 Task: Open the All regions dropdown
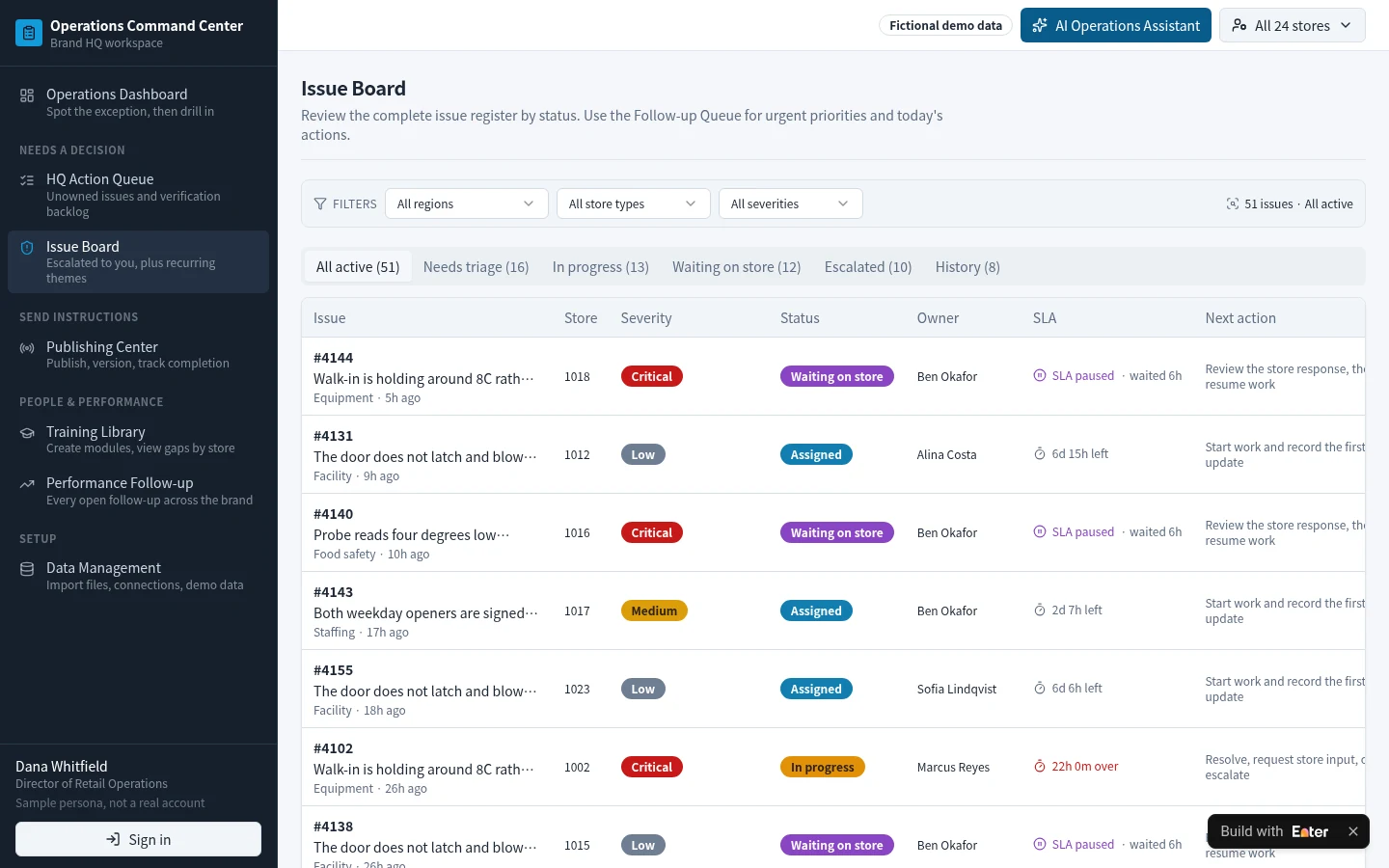(467, 203)
